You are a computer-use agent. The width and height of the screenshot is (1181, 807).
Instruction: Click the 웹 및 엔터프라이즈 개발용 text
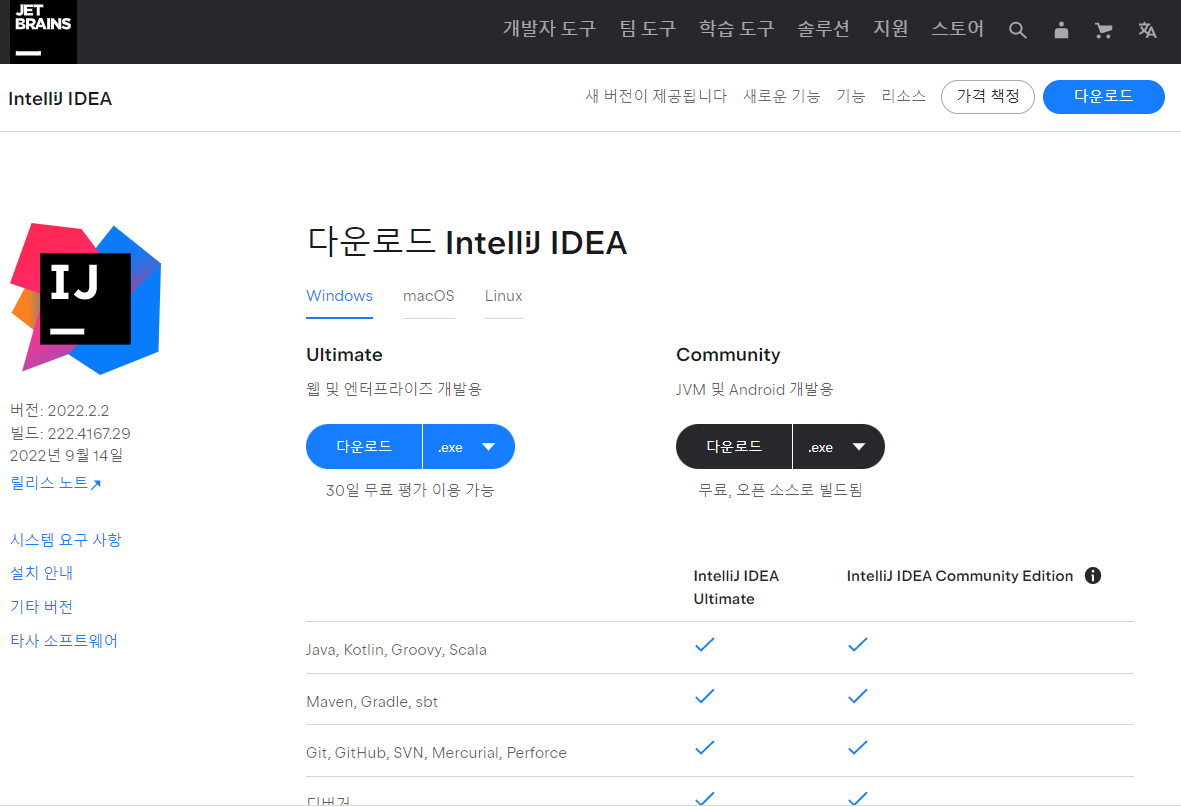[394, 389]
